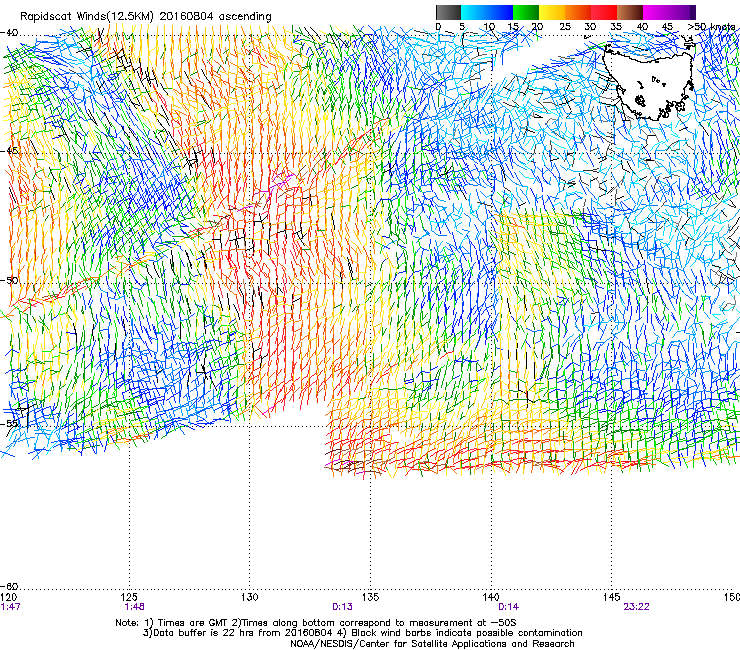Viewport: 740px width, 650px height.
Task: Select the gray 0-5 knots legend swatch
Action: [x=449, y=12]
